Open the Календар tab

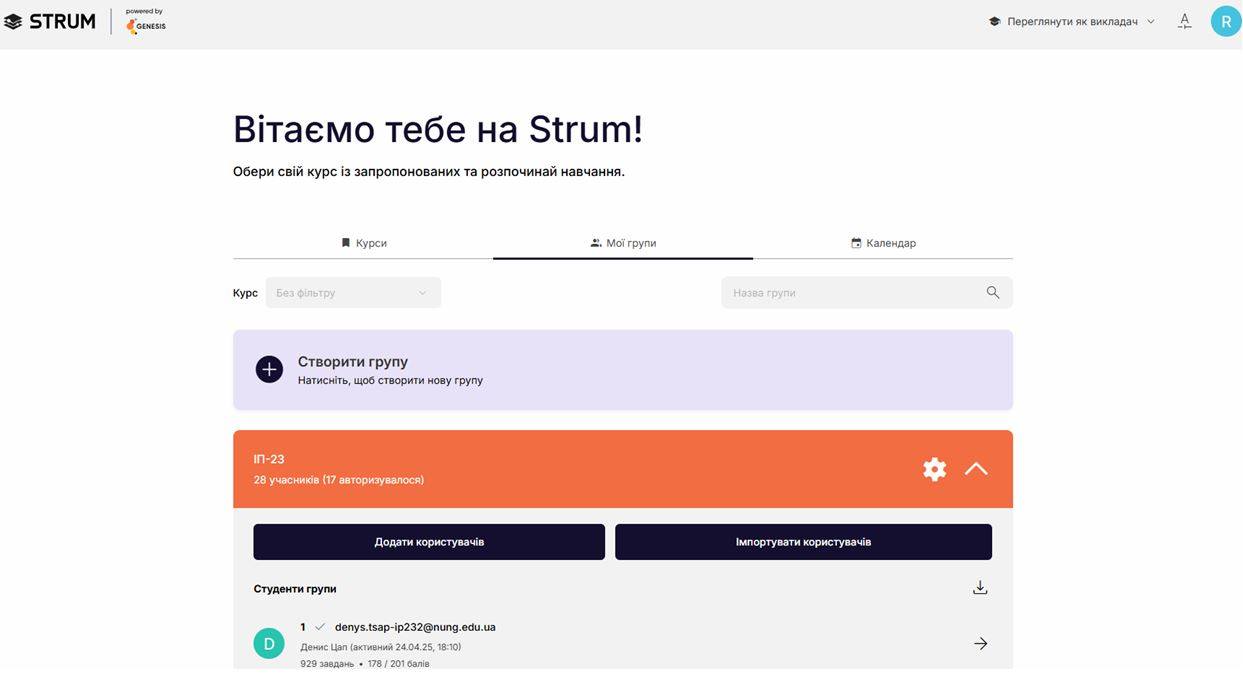click(x=883, y=243)
